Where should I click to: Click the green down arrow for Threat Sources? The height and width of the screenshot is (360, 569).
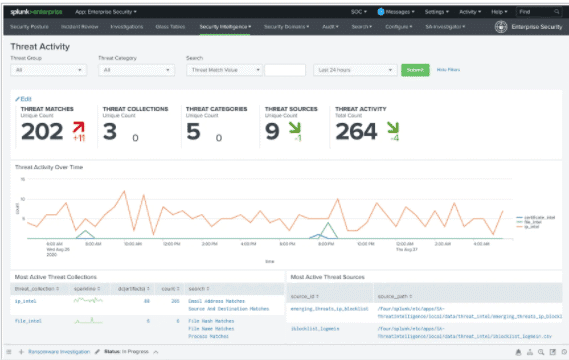[295, 127]
